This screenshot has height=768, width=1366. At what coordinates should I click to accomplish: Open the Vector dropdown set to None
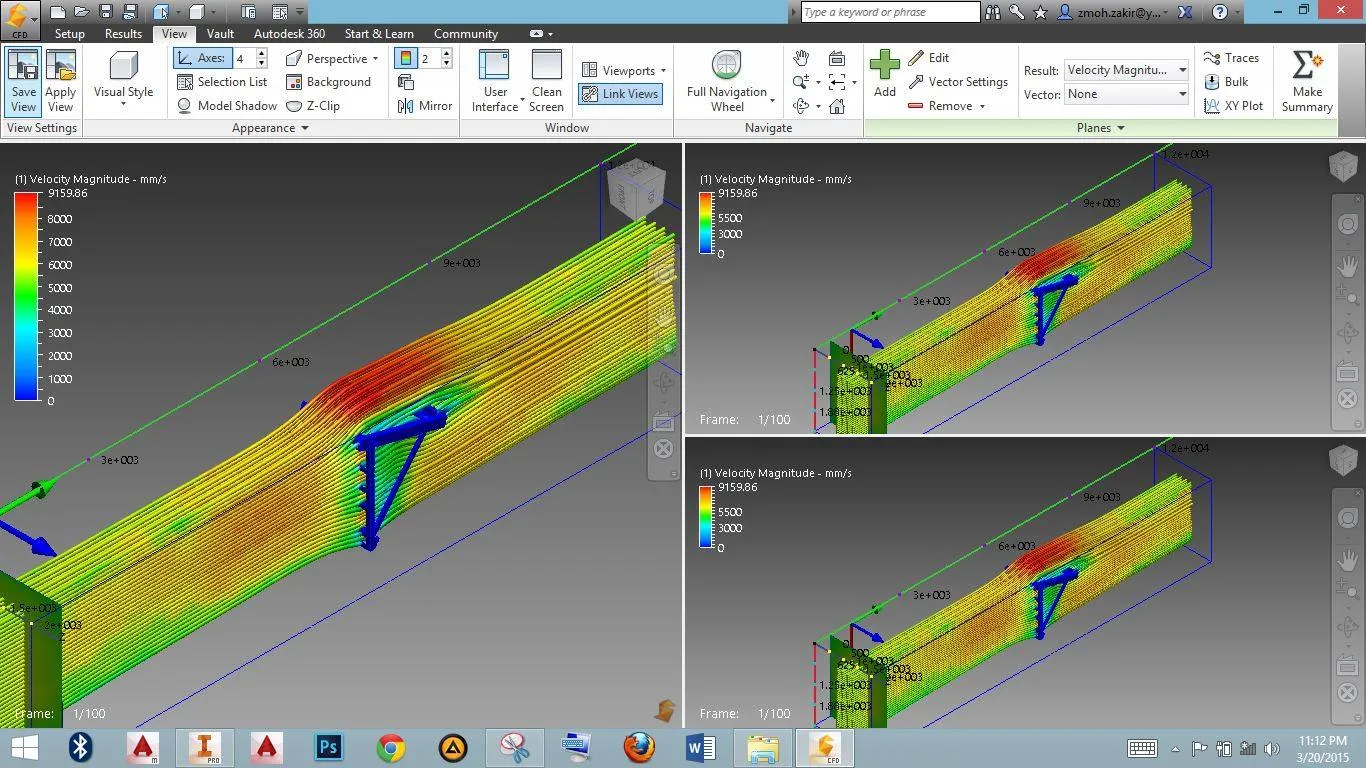coord(1126,94)
